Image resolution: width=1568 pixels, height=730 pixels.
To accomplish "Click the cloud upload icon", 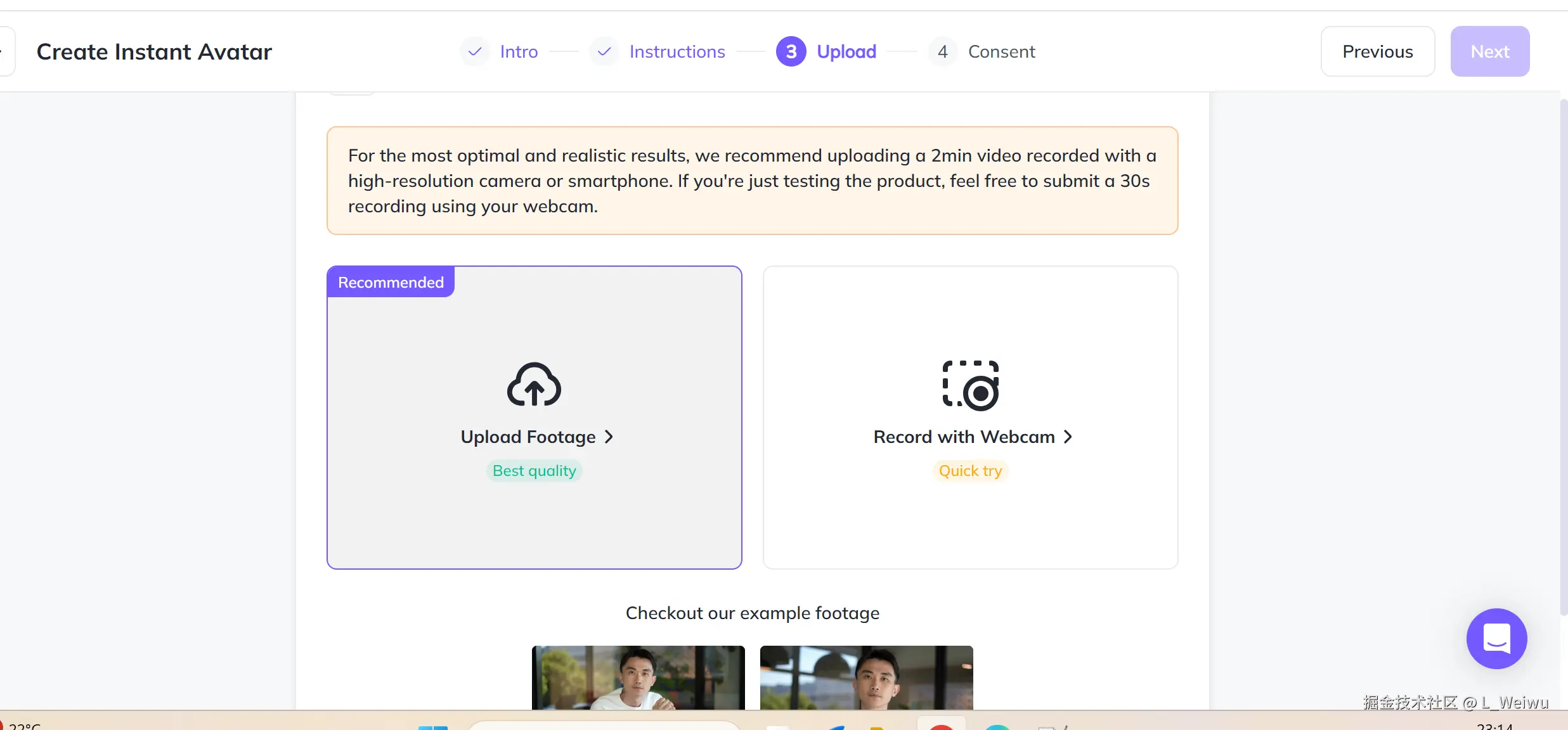I will [534, 384].
